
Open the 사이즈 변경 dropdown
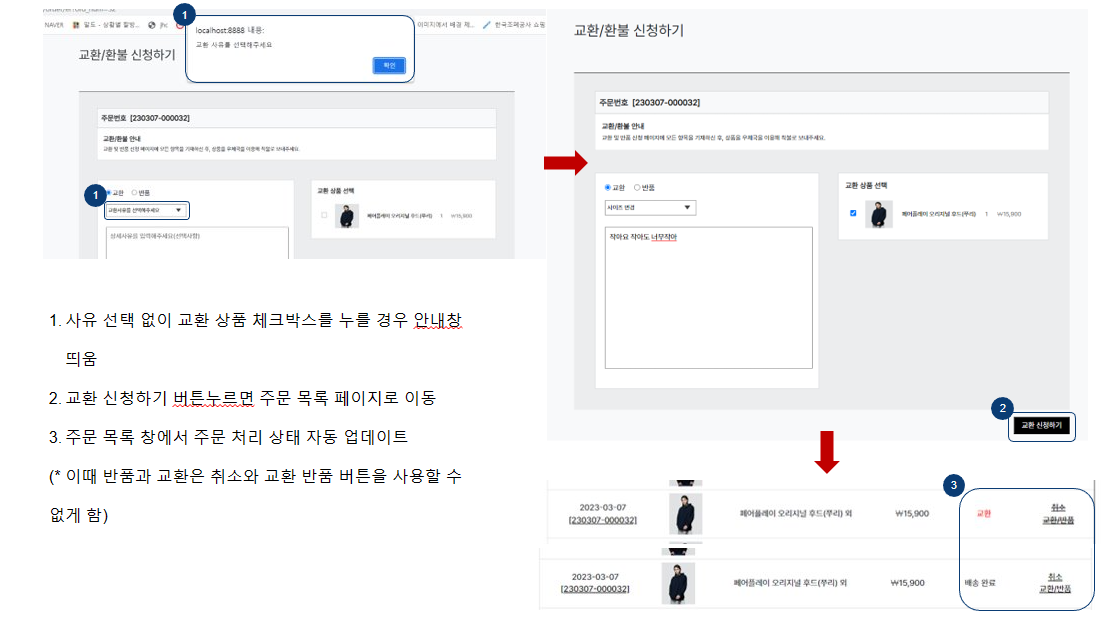tap(648, 206)
